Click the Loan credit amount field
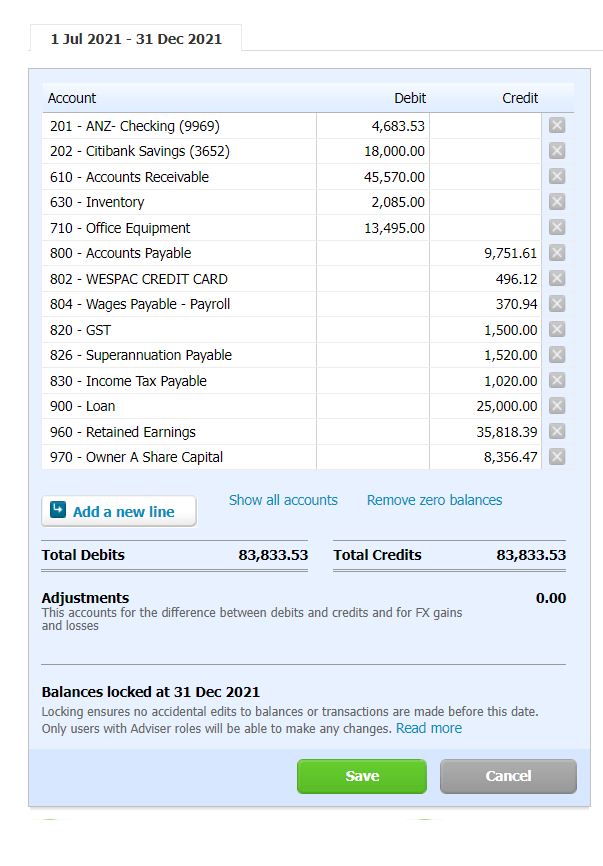This screenshot has width=603, height=866. [486, 406]
